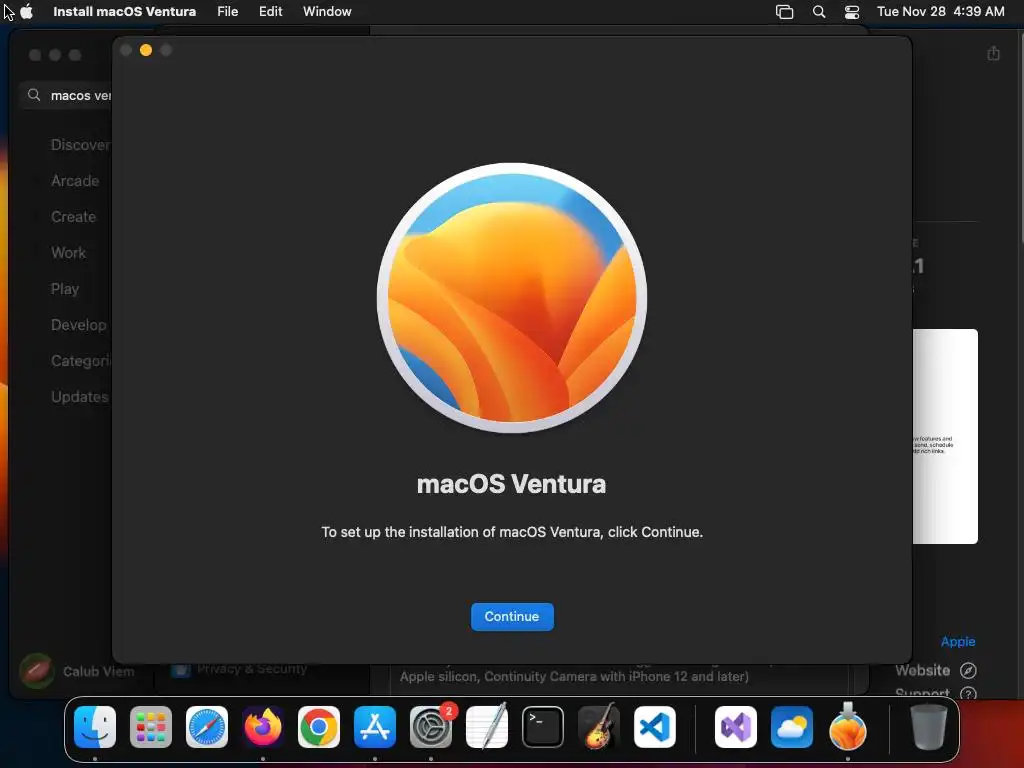Open Launchpad from the Dock
The image size is (1024, 768).
pos(151,727)
